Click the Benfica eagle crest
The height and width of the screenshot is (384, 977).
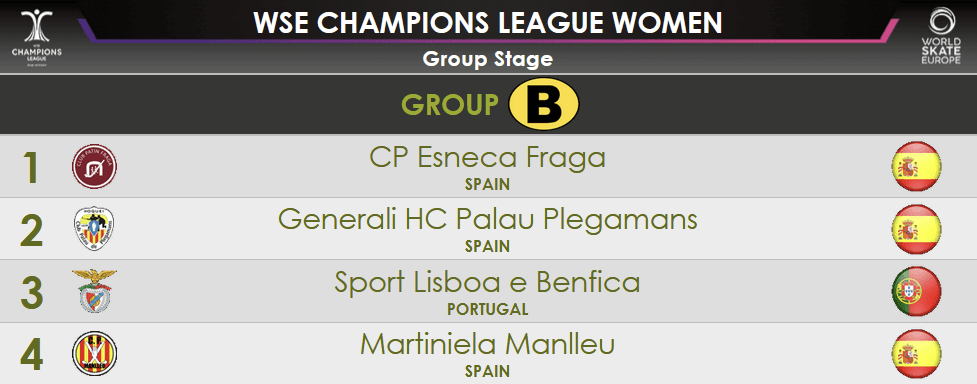(x=94, y=291)
